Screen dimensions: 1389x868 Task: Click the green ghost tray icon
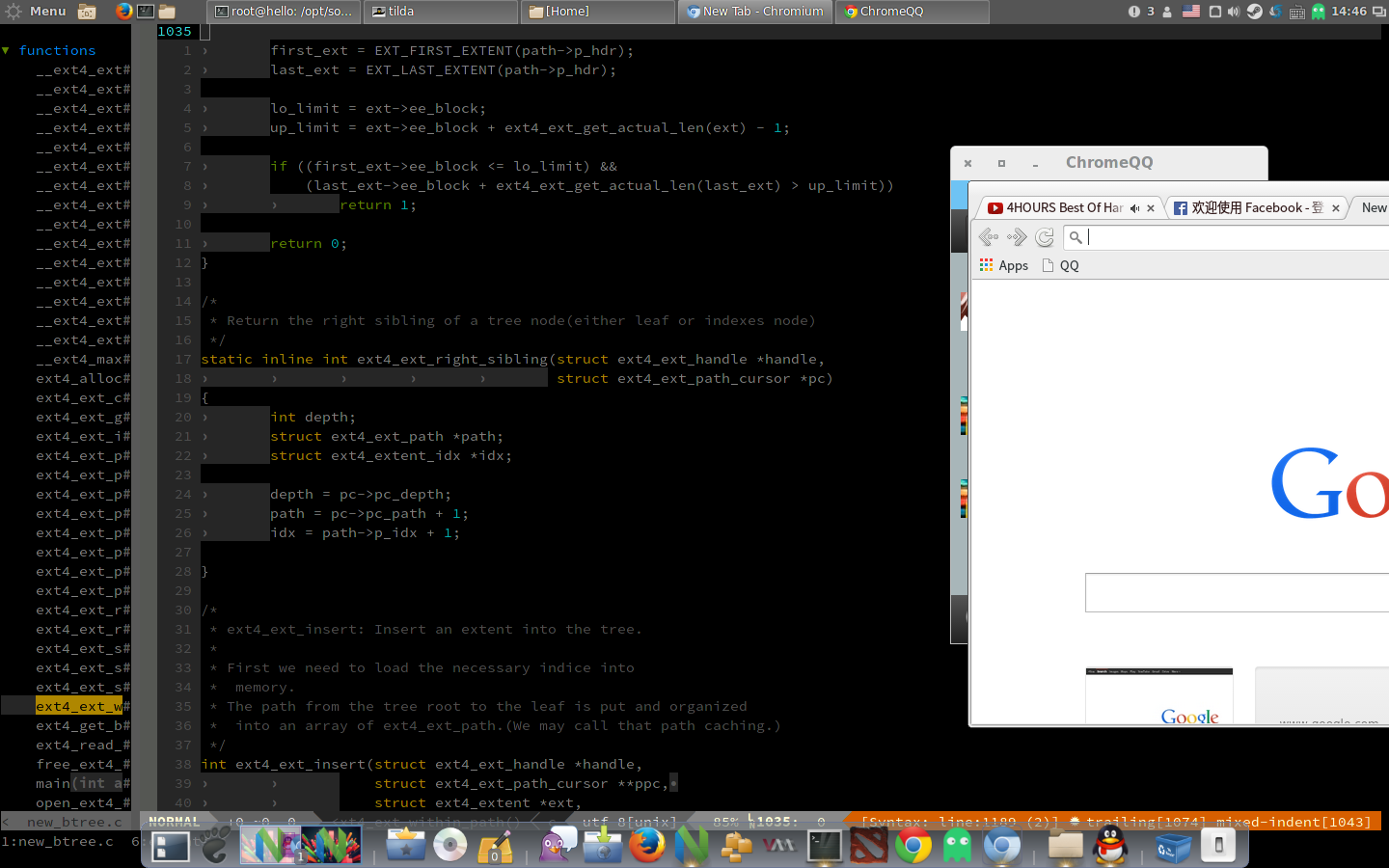coord(1319,12)
